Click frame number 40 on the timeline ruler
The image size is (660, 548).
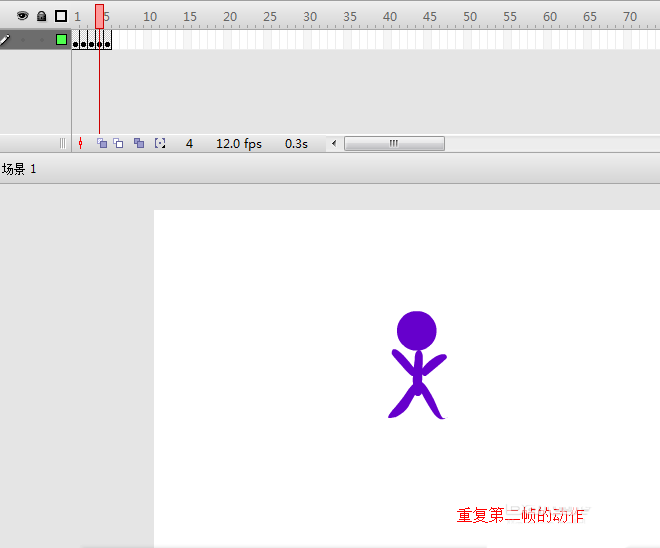click(390, 17)
